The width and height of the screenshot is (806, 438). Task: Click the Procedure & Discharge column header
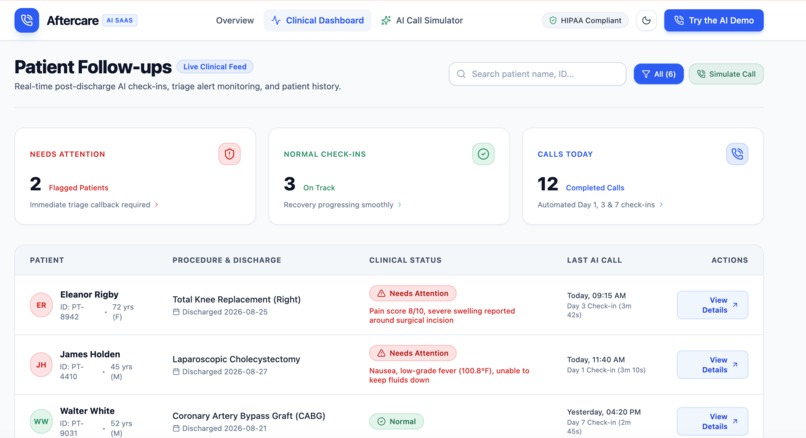click(227, 260)
